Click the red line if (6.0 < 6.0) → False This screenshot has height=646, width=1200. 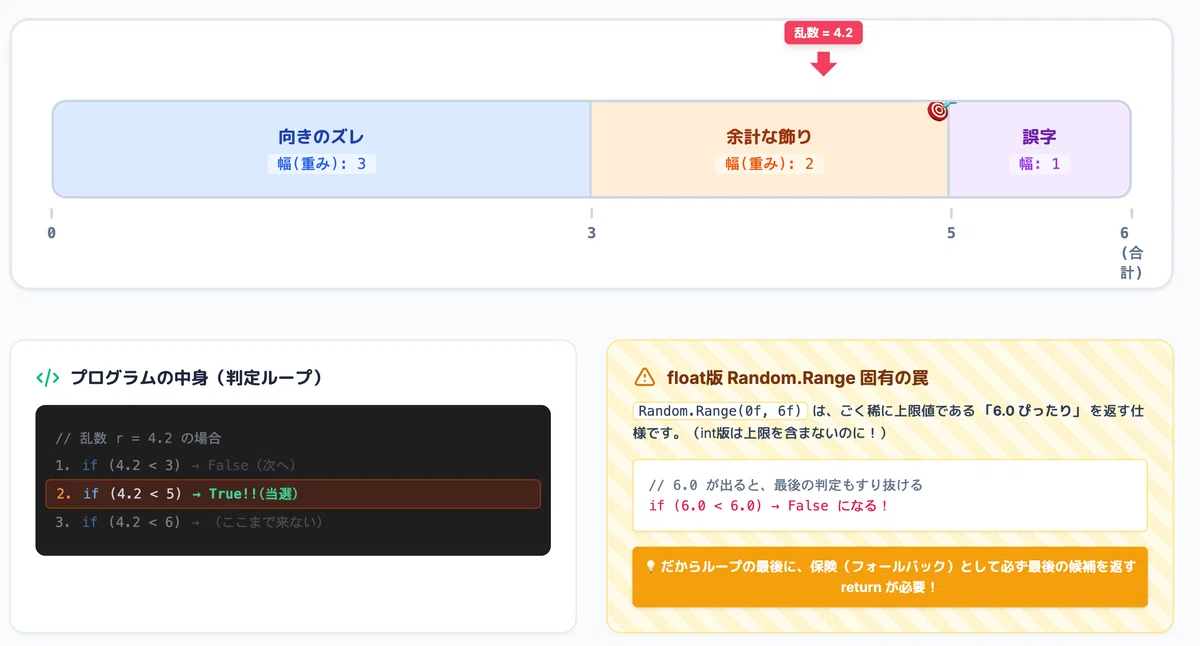(769, 506)
